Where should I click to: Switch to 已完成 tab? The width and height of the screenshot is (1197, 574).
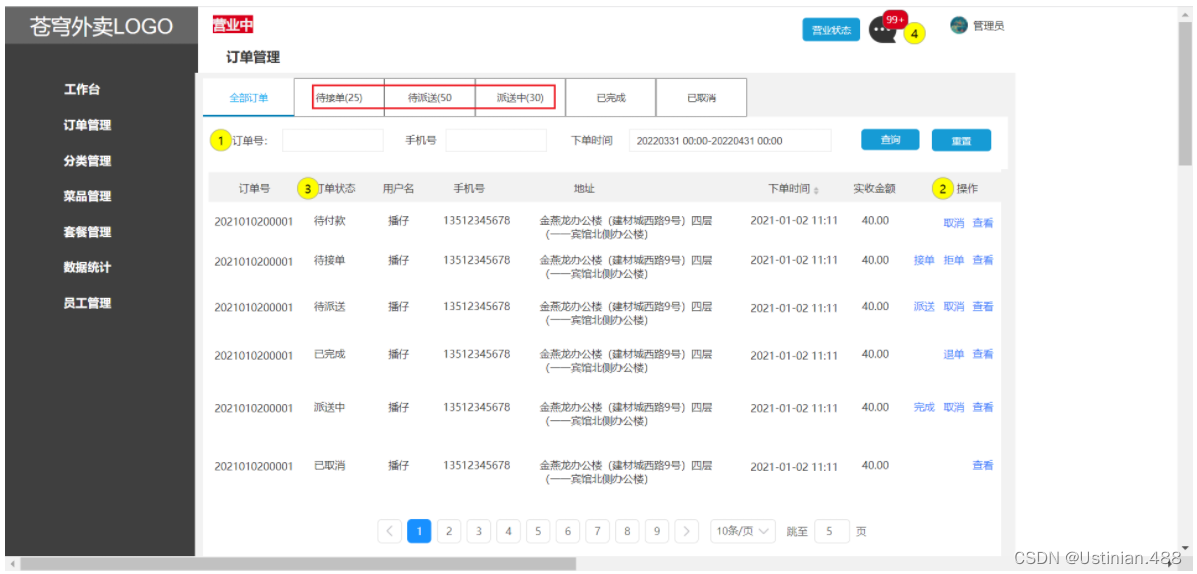point(611,98)
